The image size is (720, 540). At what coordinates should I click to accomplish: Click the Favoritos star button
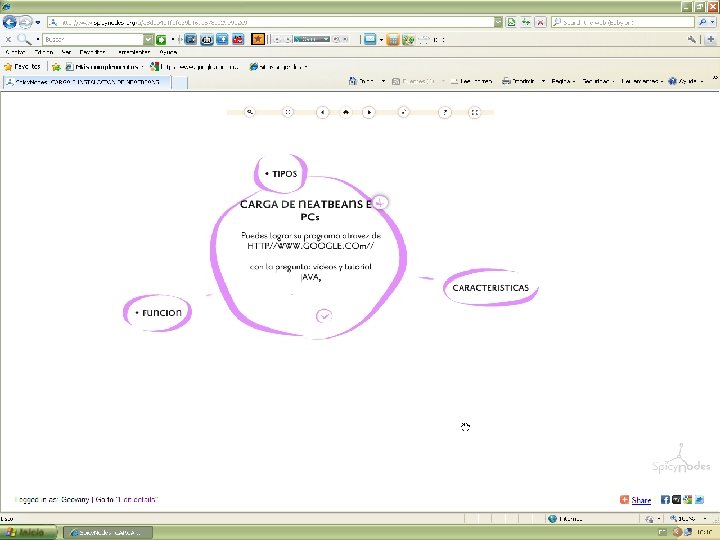(22, 67)
